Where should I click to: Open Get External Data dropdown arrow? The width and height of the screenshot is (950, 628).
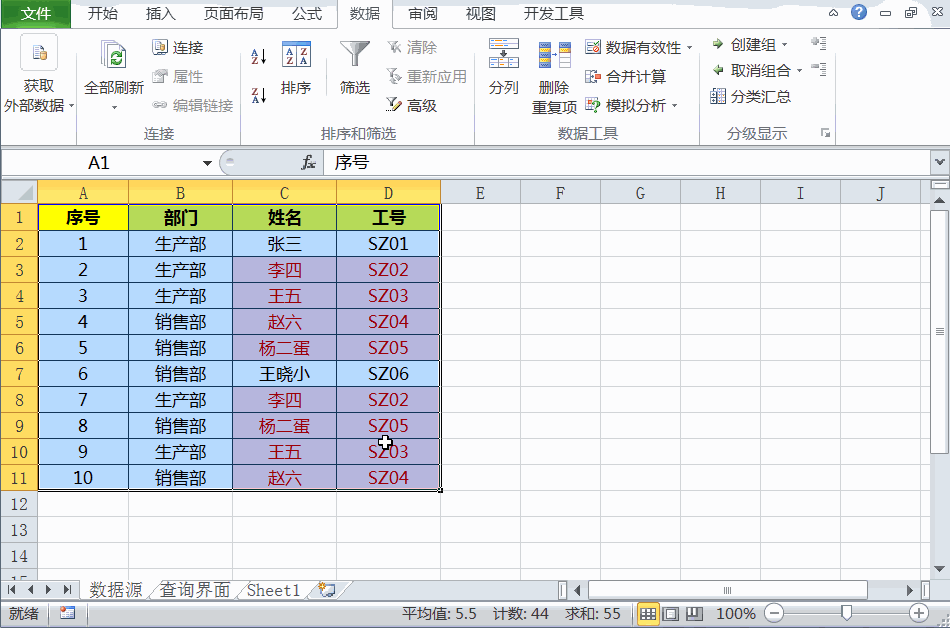pos(71,106)
